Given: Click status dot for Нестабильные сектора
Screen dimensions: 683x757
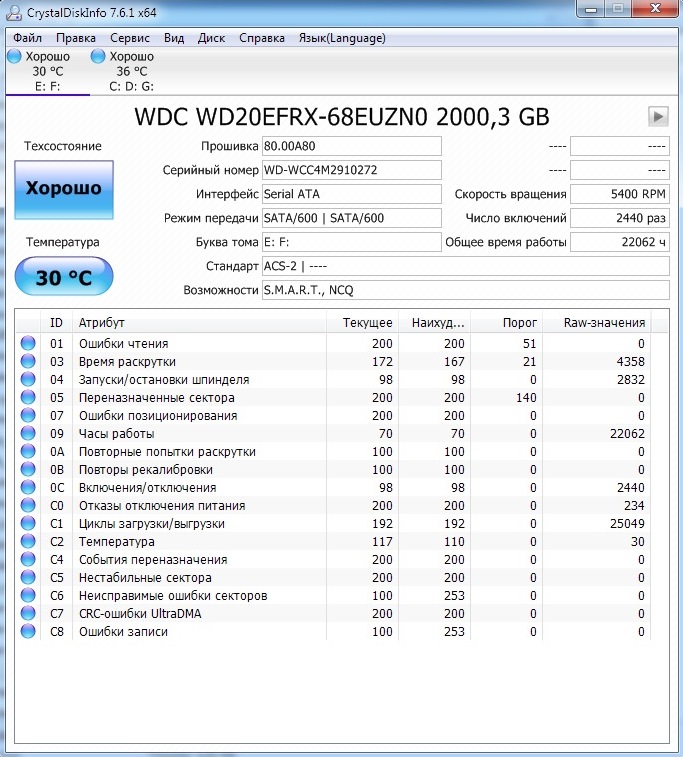Looking at the screenshot, I should [x=28, y=577].
